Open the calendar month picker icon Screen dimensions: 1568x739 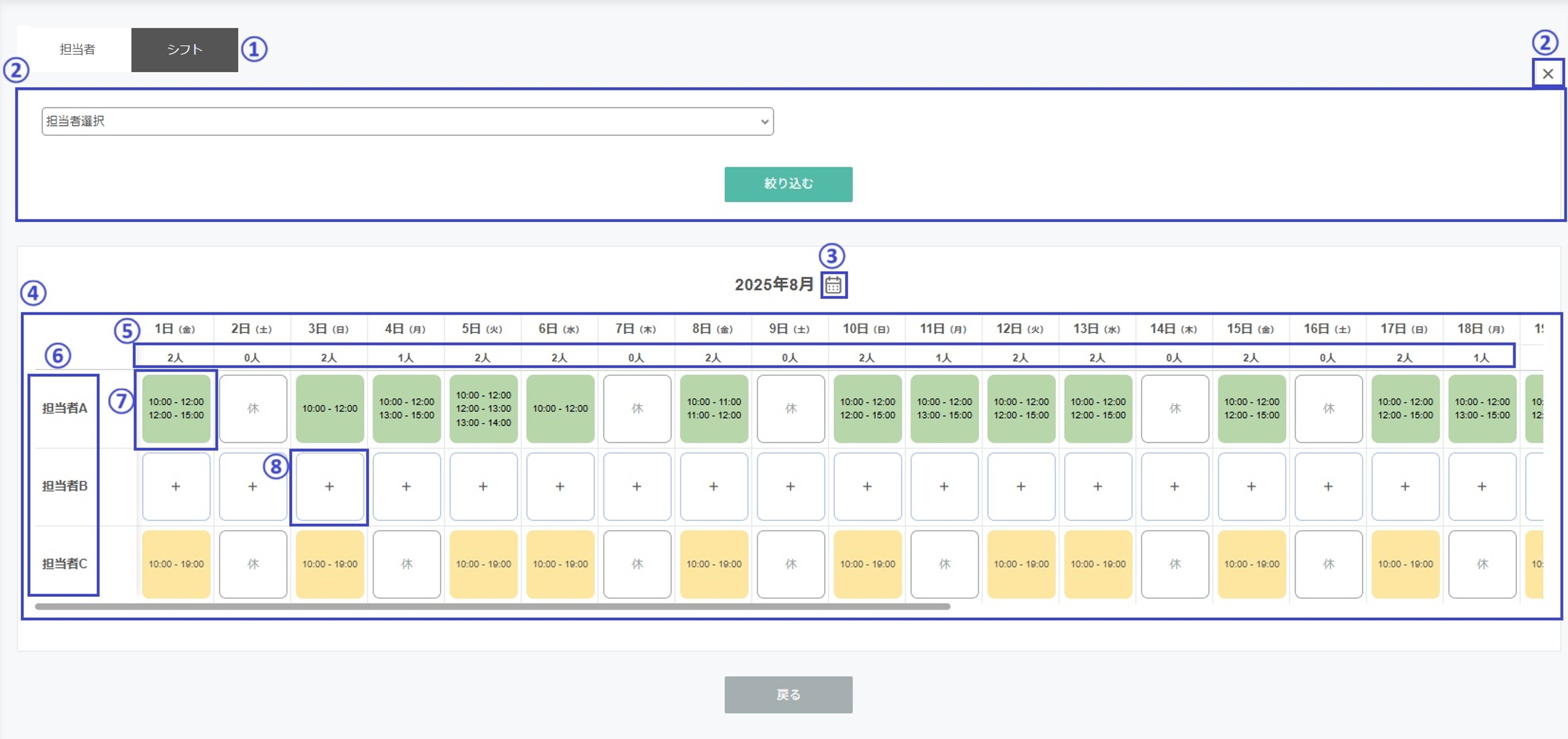click(833, 285)
